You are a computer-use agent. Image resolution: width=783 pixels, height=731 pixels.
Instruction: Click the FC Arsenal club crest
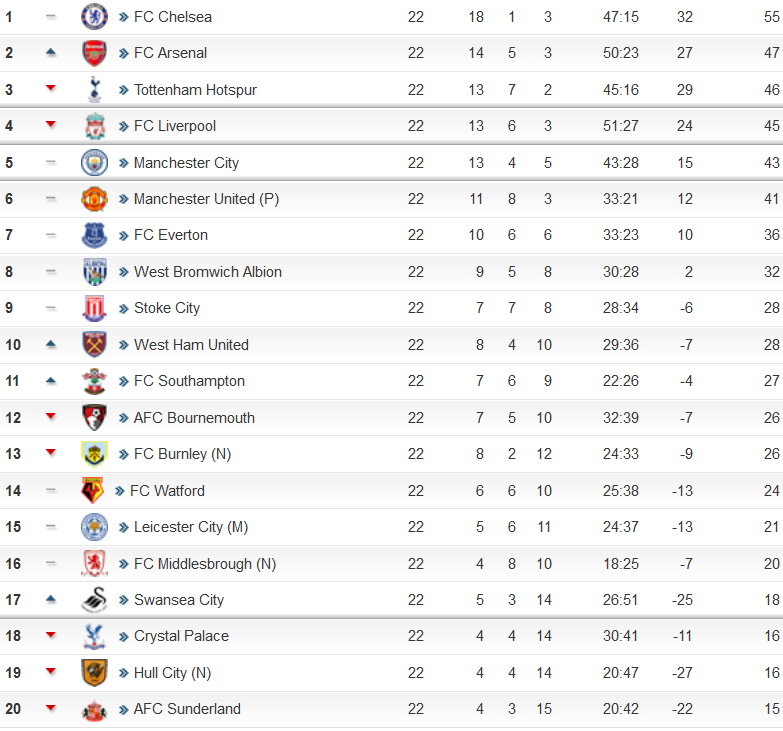pos(94,53)
